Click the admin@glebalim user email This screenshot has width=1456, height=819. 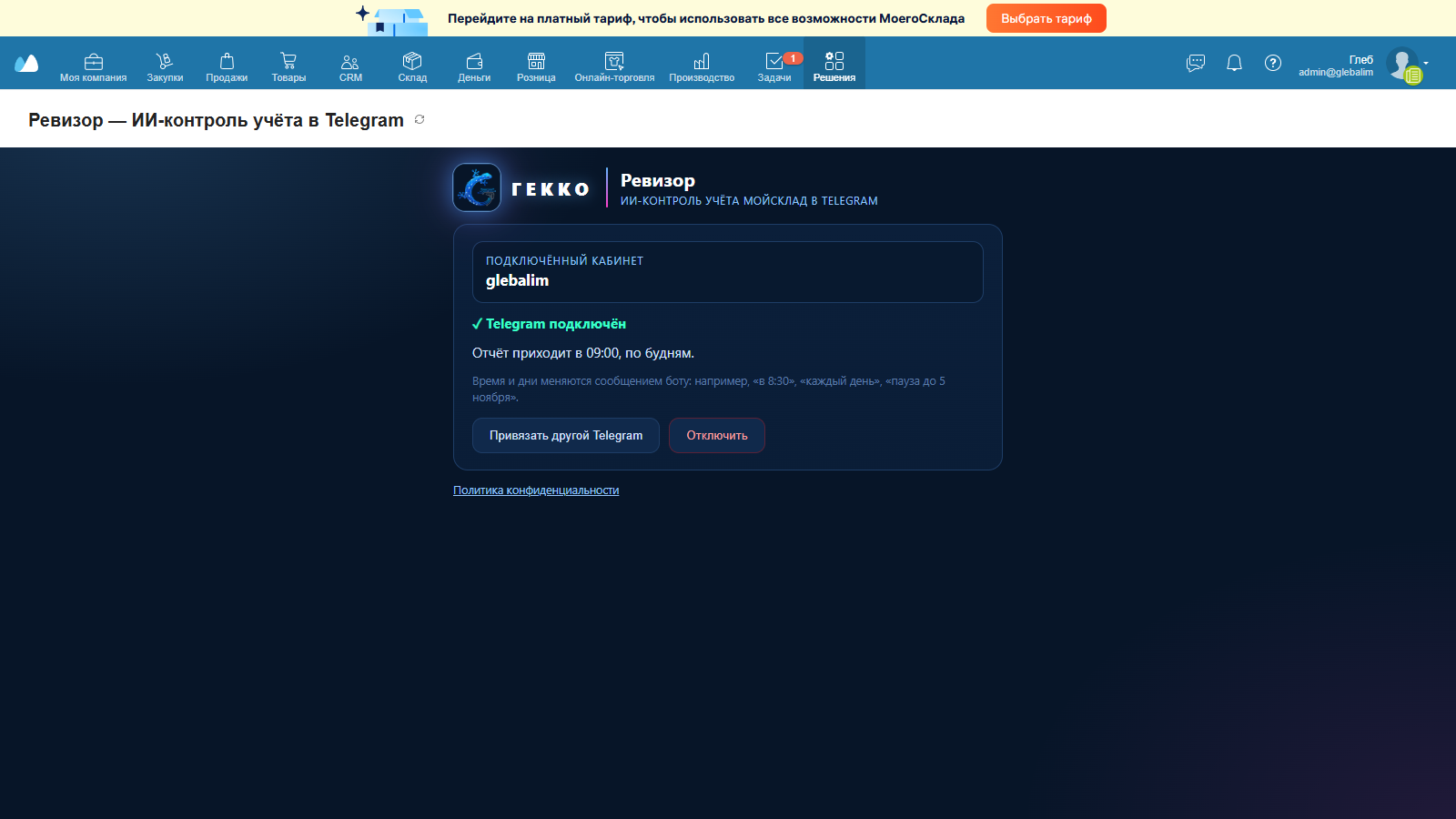click(1336, 72)
